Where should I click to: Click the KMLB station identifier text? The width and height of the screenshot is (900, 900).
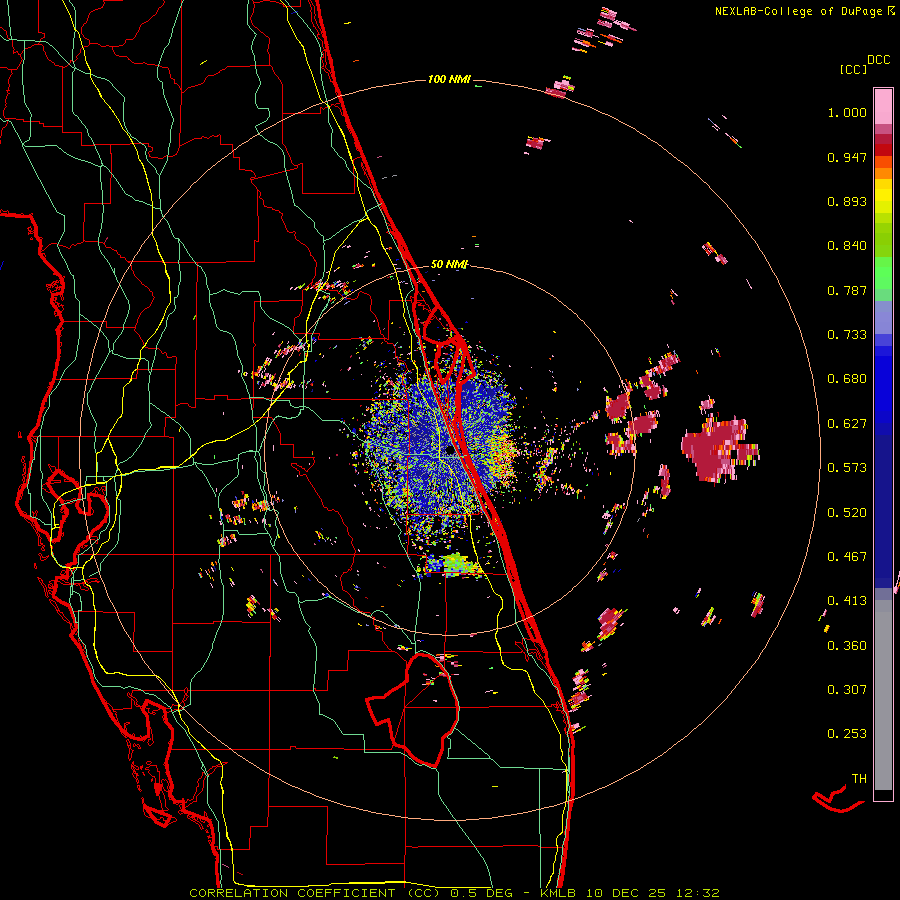click(x=560, y=893)
